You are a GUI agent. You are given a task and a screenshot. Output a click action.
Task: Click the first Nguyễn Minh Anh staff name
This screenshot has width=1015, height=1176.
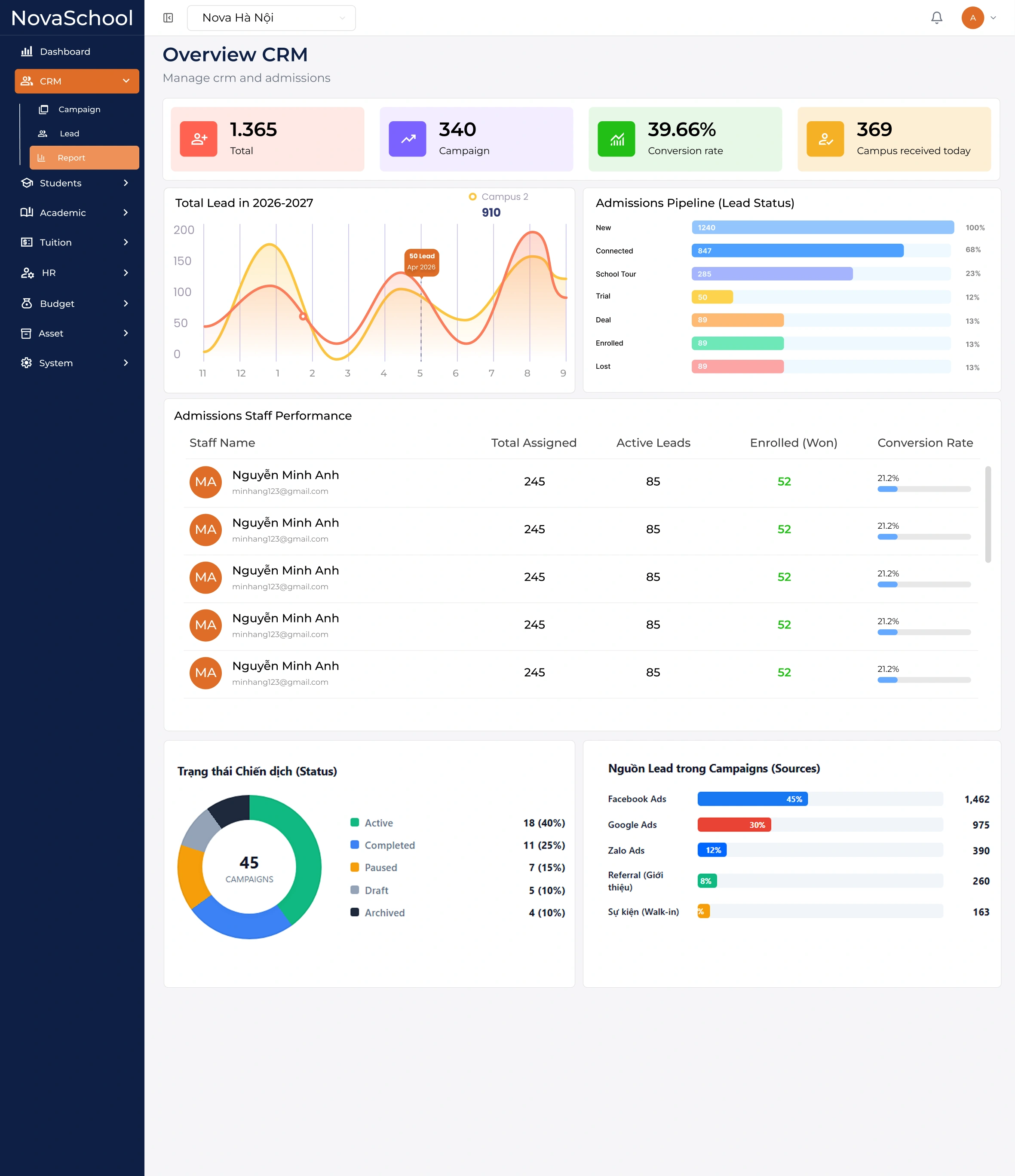point(285,475)
